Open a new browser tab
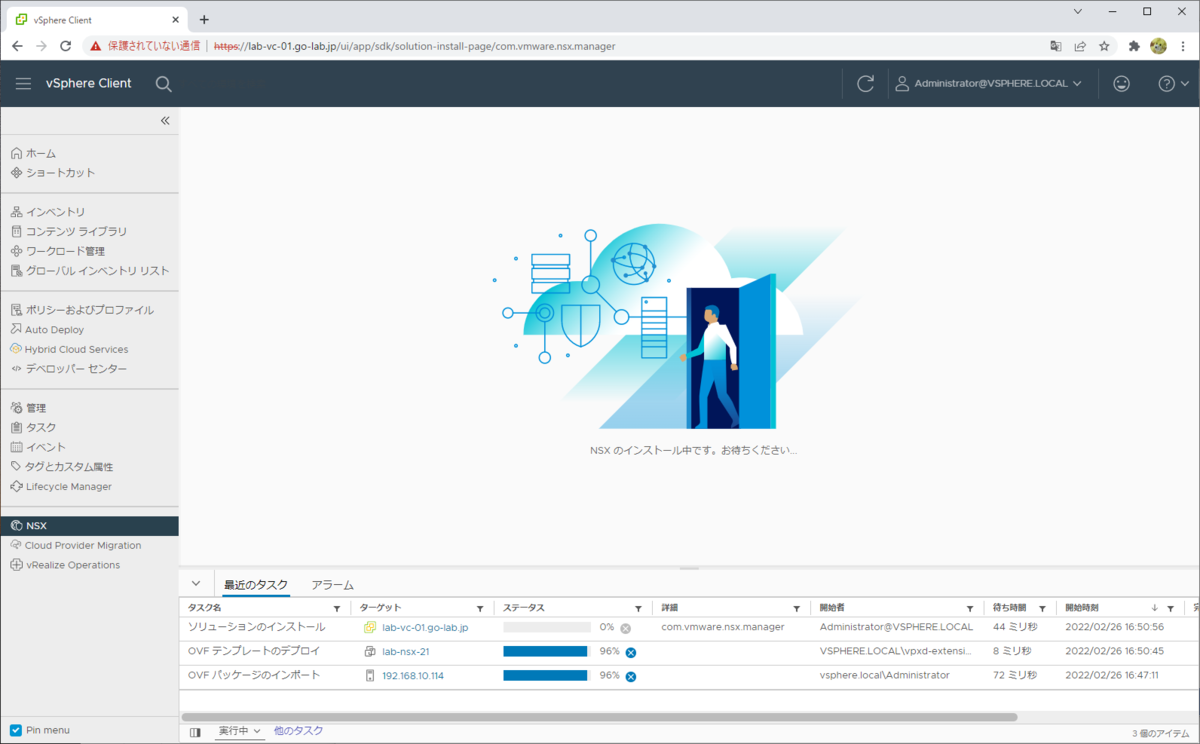This screenshot has width=1200, height=744. pyautogui.click(x=204, y=19)
